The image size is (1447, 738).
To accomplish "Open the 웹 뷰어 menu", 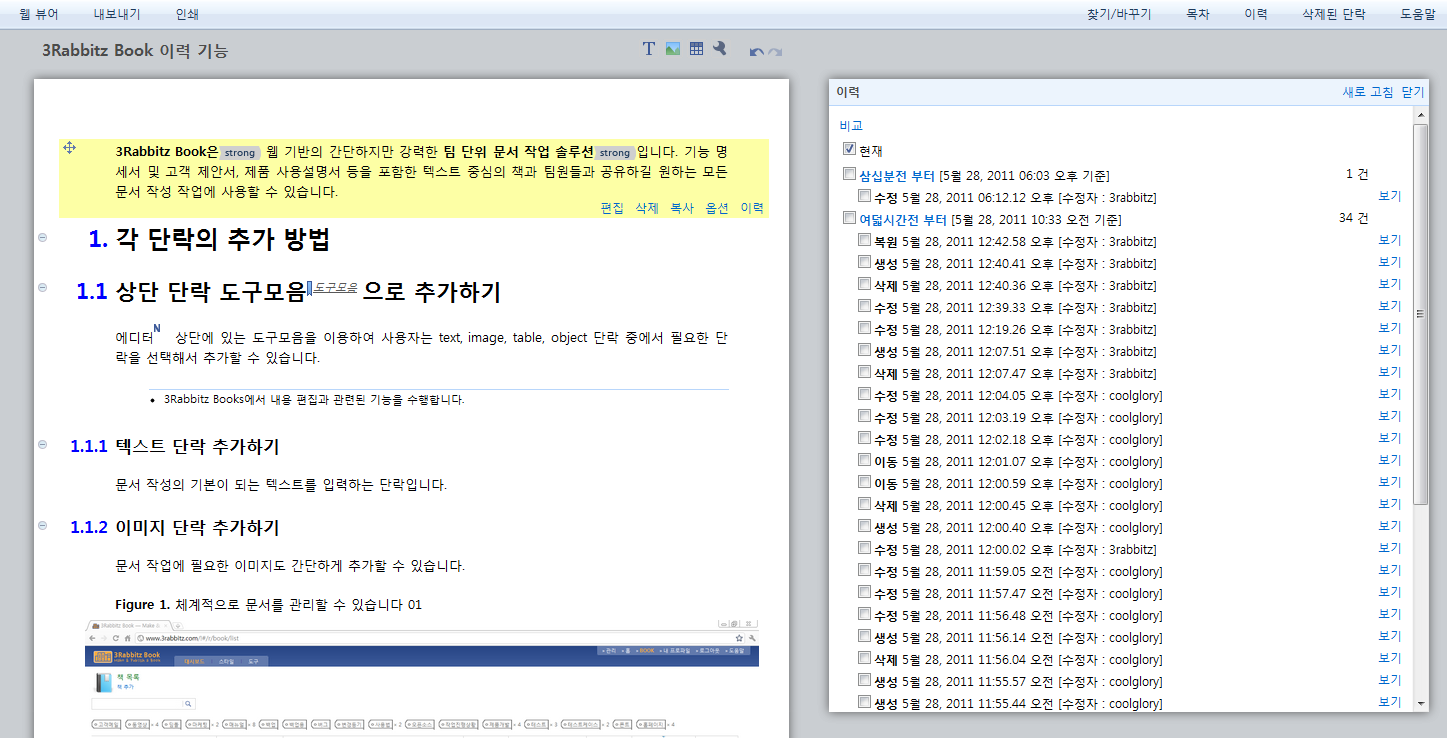I will click(x=39, y=14).
